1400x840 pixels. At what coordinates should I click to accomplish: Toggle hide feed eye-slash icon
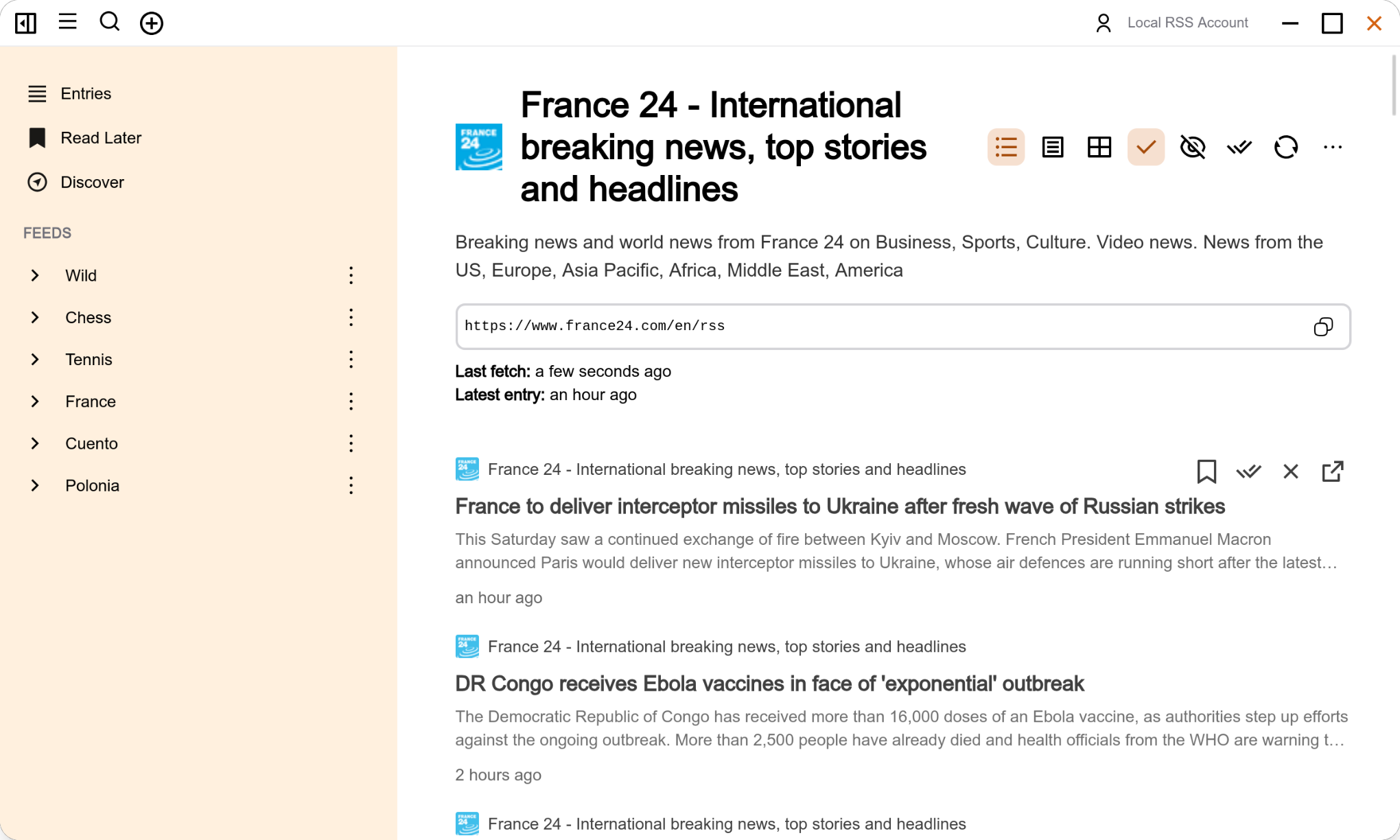coord(1193,147)
